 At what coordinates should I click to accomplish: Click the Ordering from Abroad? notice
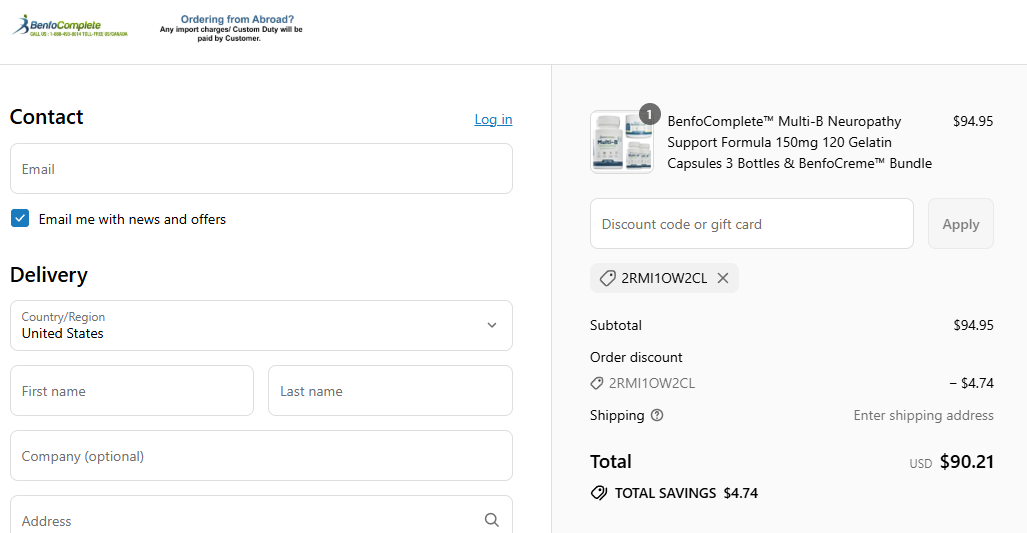[231, 29]
